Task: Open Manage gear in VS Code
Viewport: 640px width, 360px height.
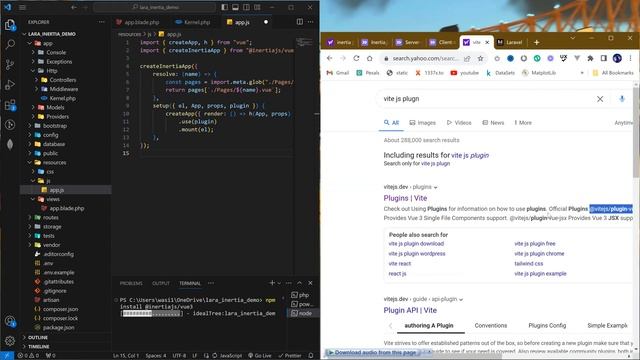Action: click(x=10, y=340)
